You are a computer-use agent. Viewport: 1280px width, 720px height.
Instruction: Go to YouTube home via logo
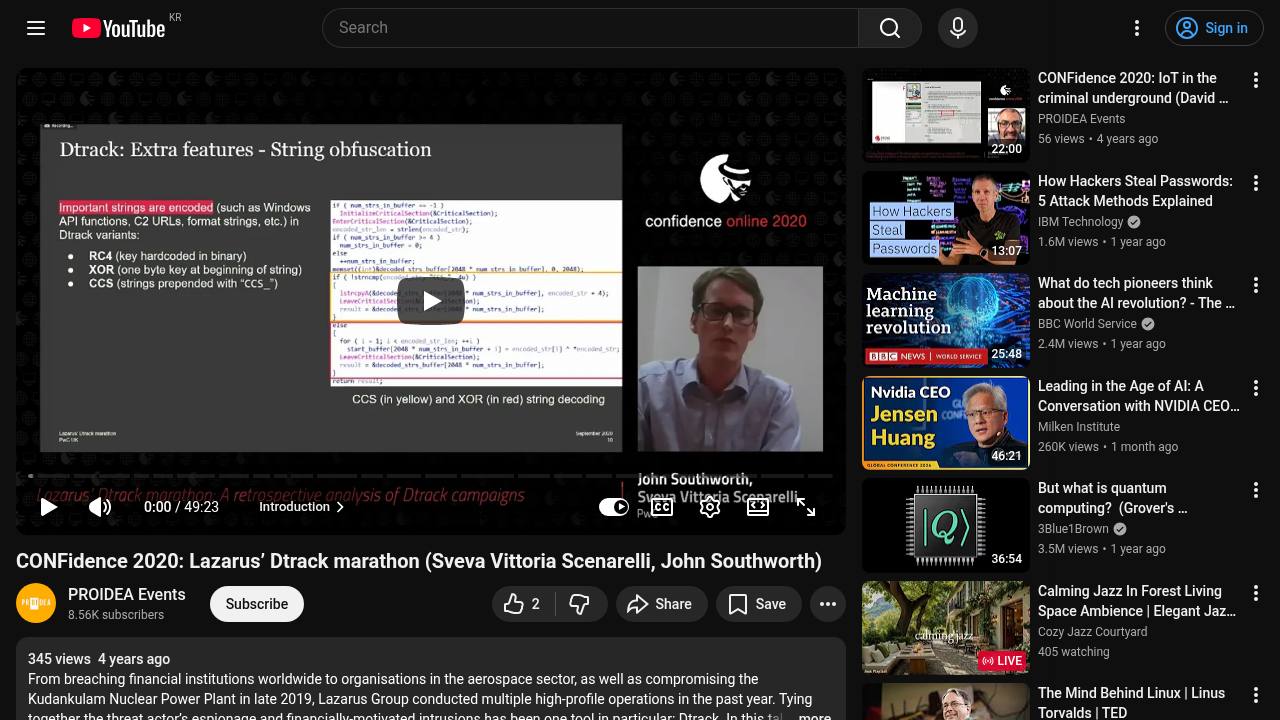pyautogui.click(x=119, y=28)
